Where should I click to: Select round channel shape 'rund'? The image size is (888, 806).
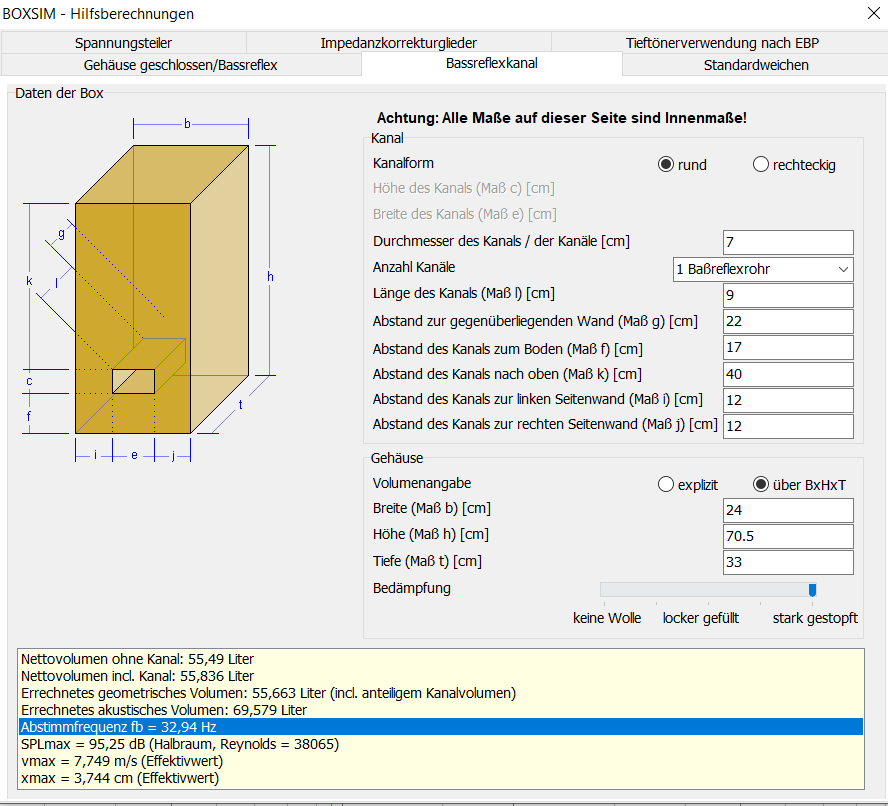click(x=682, y=165)
